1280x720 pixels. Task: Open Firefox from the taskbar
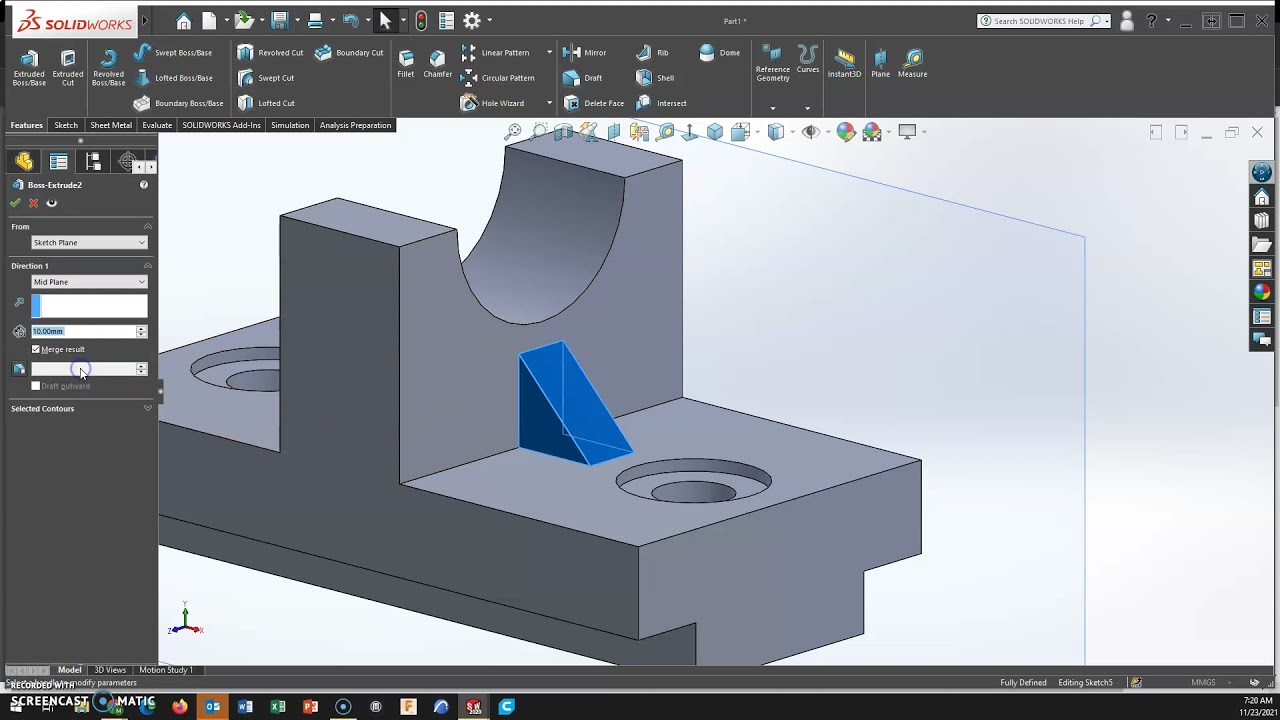pyautogui.click(x=180, y=706)
